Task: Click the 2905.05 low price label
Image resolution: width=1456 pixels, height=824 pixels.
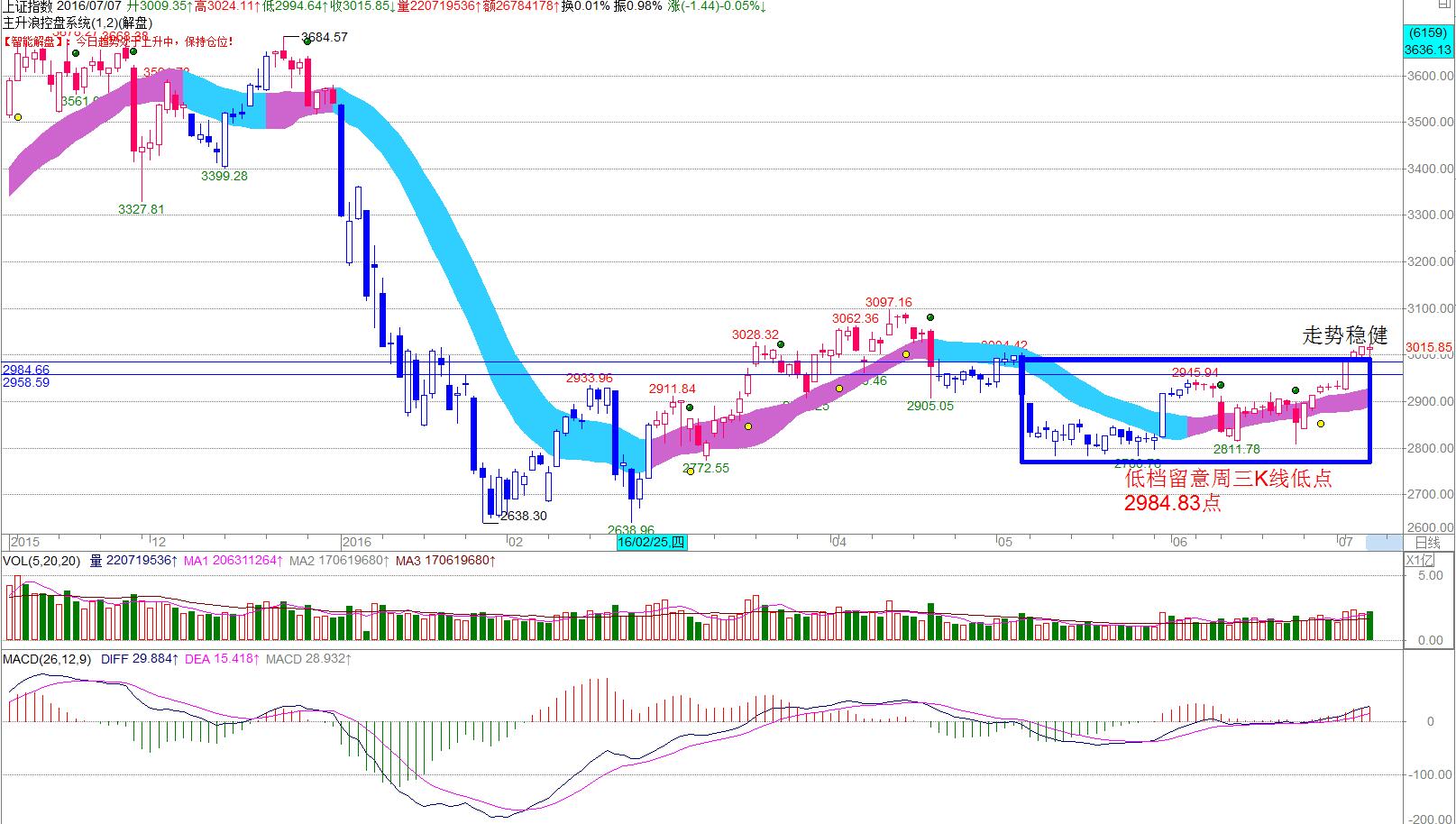Action: 930,406
